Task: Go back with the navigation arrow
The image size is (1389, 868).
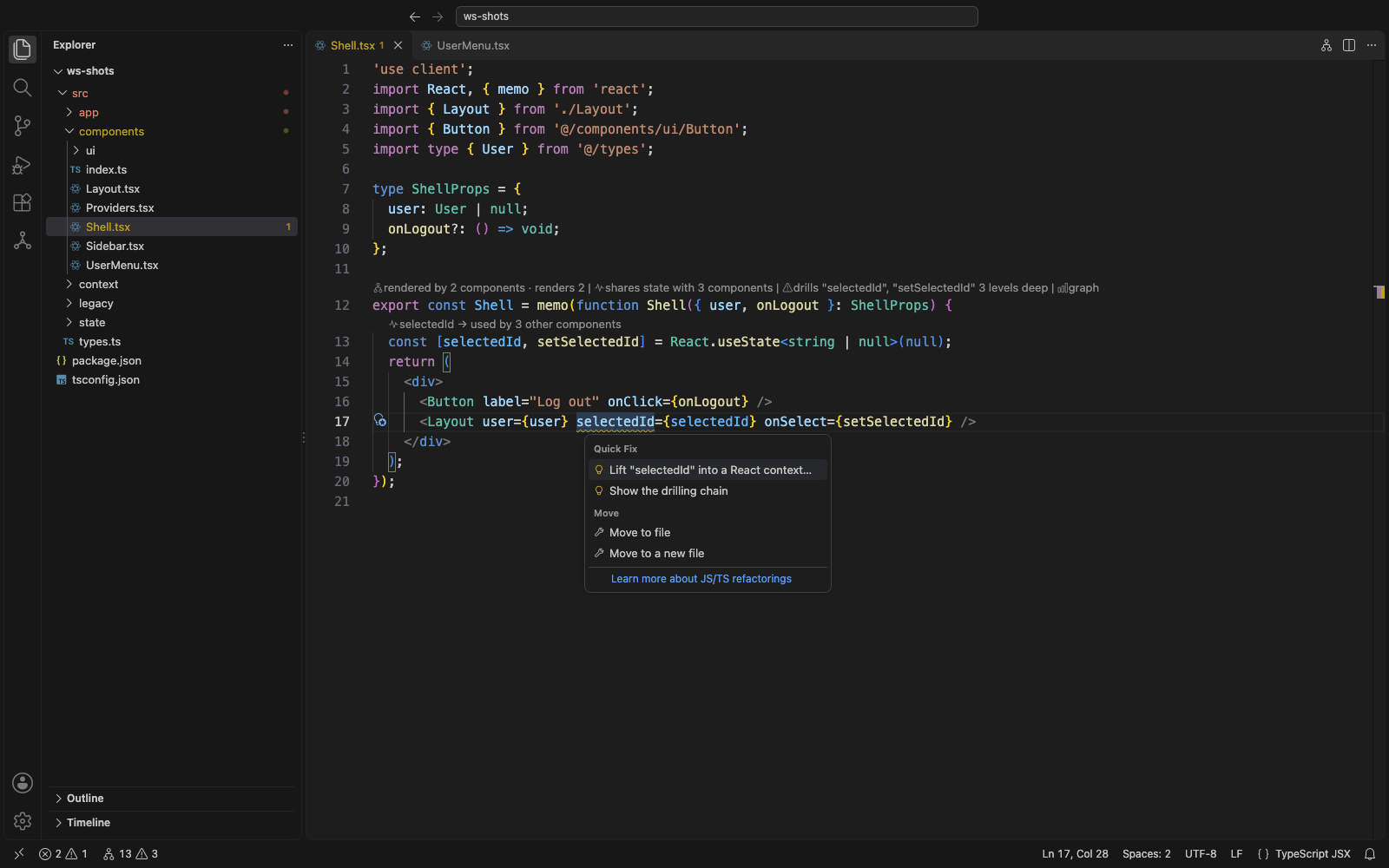Action: [415, 16]
